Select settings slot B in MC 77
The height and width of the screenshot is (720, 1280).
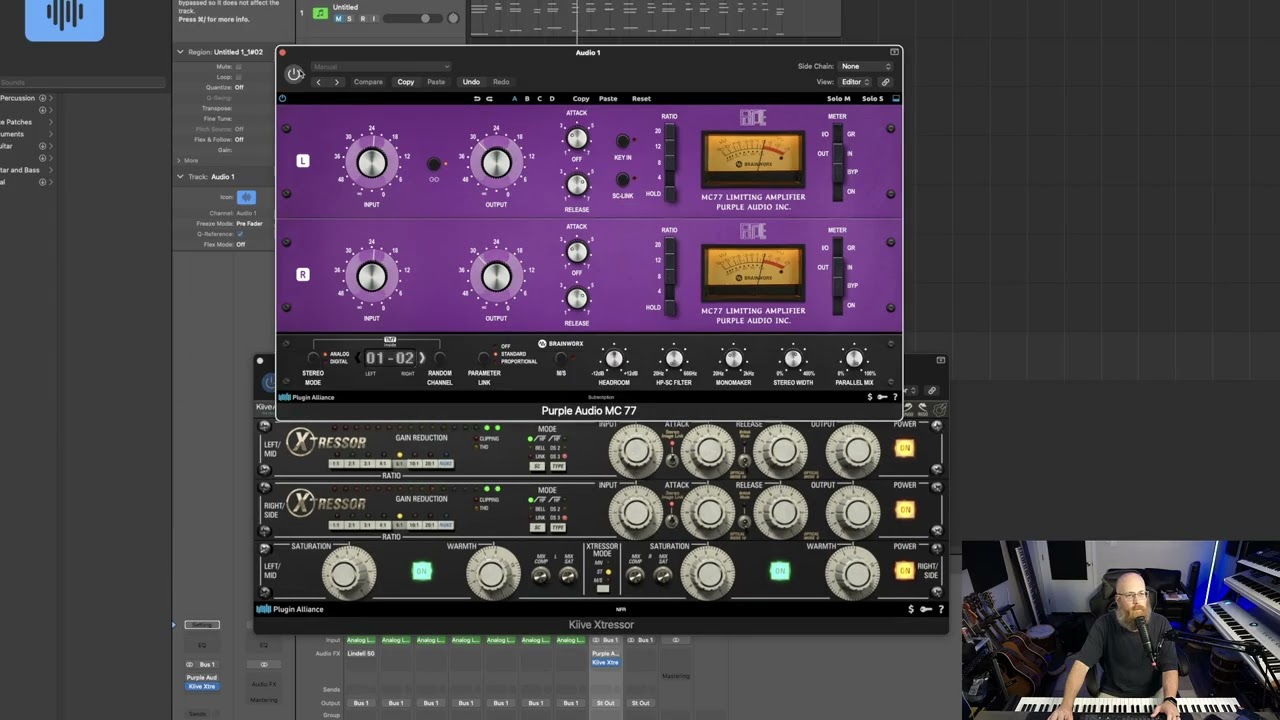tap(527, 99)
